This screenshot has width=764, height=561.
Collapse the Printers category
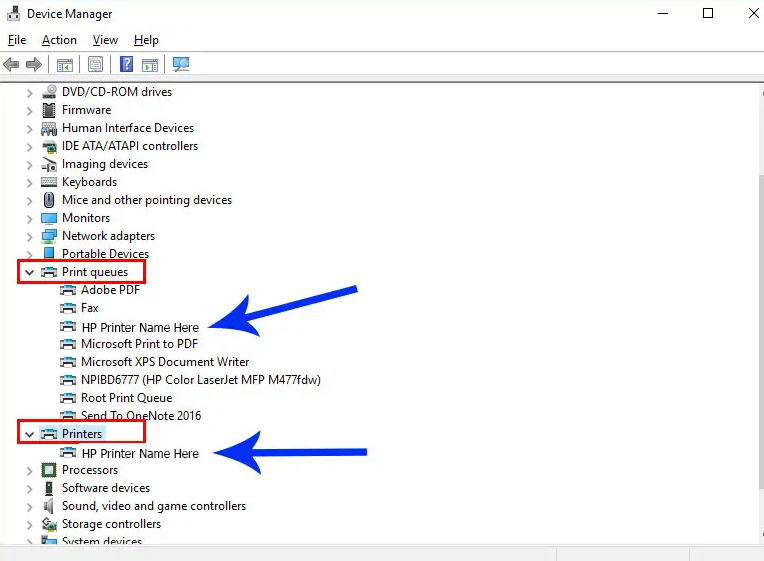29,434
